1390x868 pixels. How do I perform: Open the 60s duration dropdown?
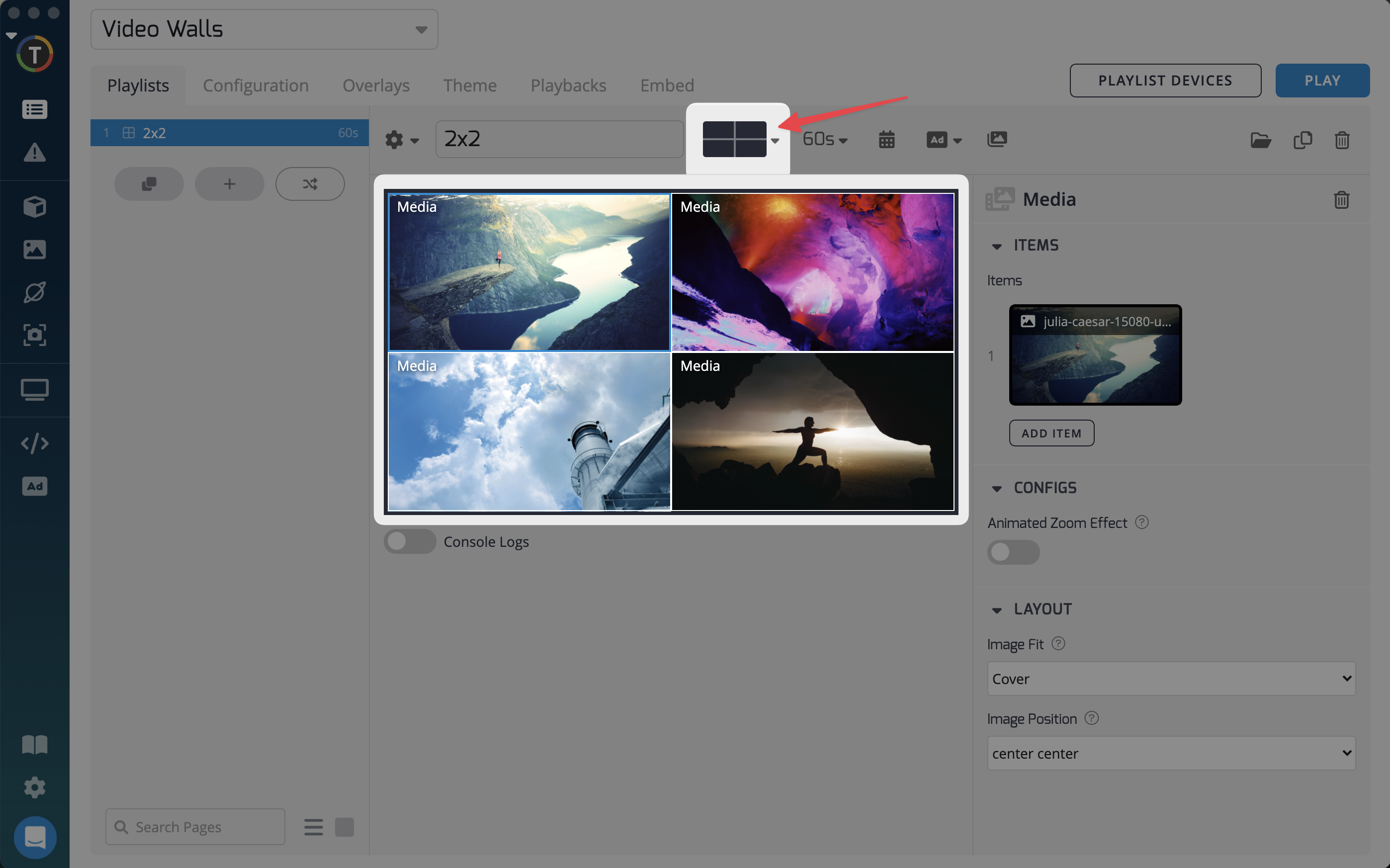point(825,140)
